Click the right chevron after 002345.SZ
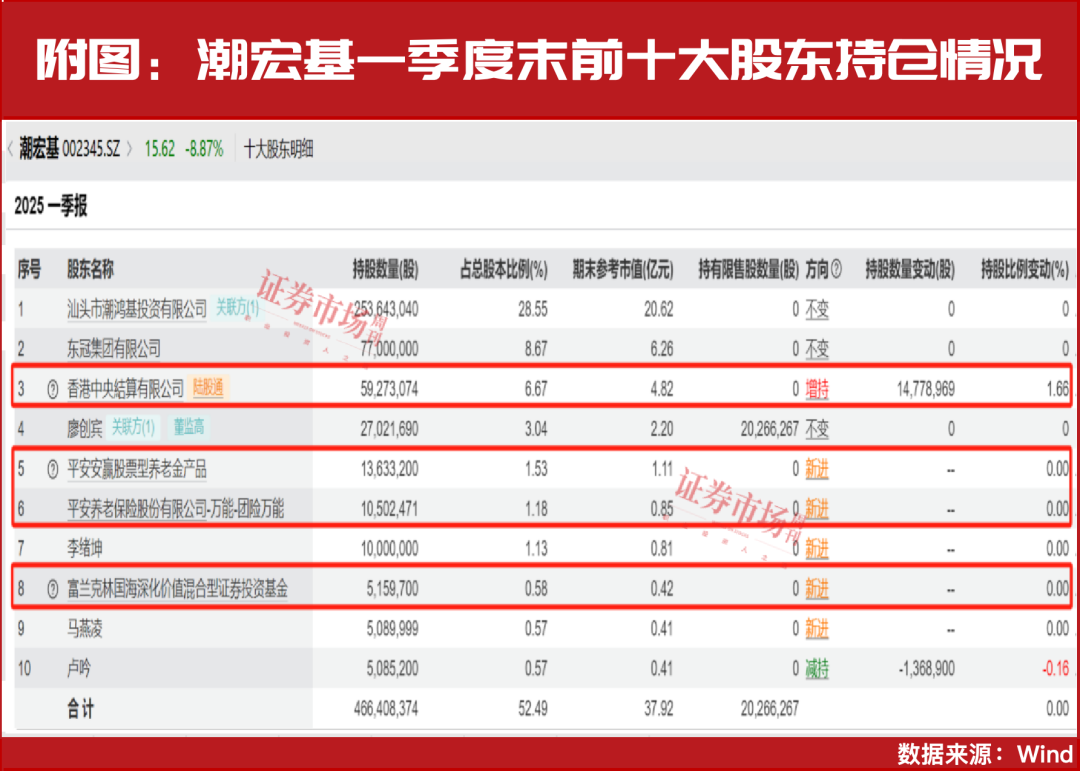 [x=129, y=150]
